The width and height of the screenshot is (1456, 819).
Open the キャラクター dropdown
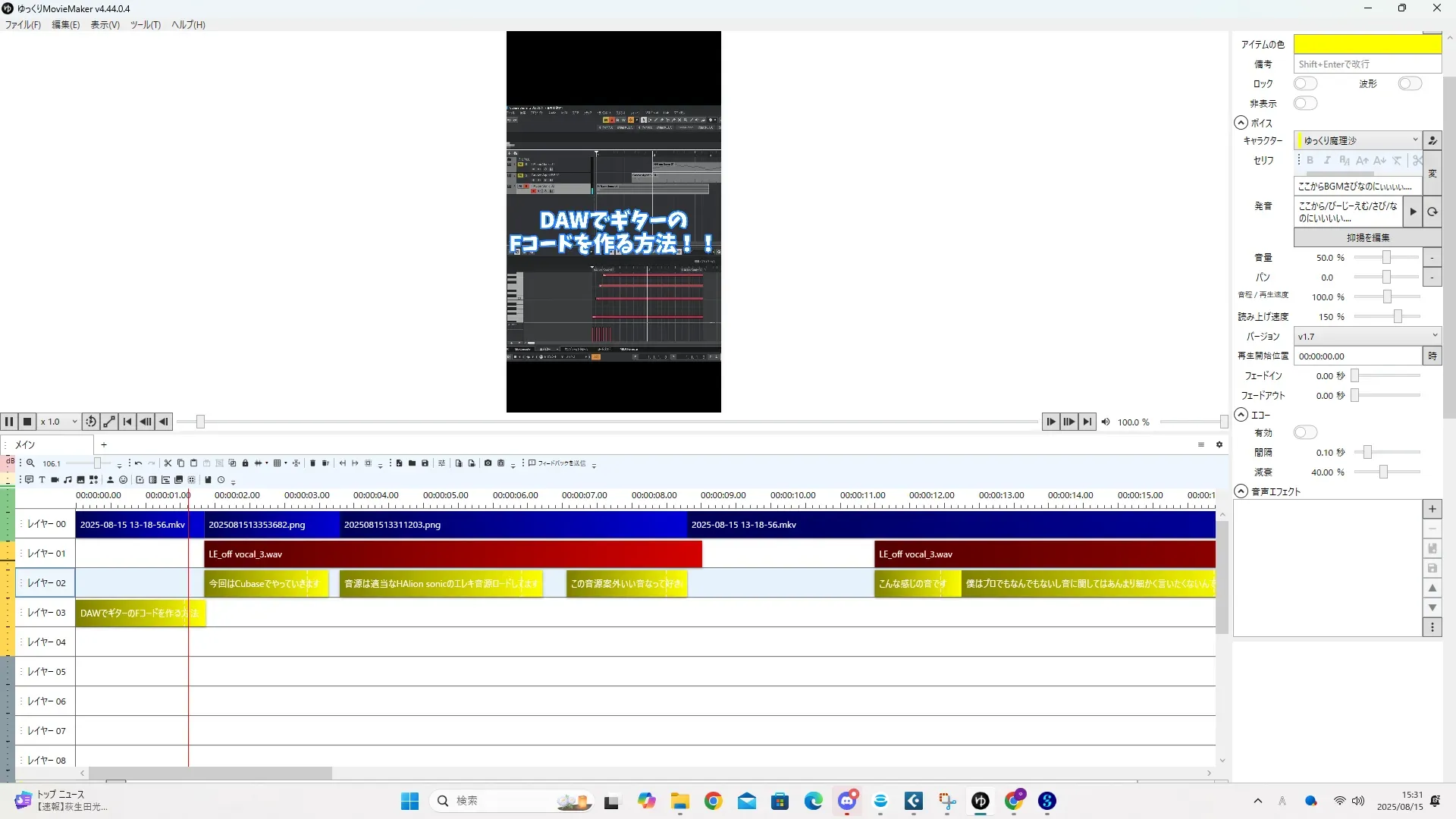1357,140
